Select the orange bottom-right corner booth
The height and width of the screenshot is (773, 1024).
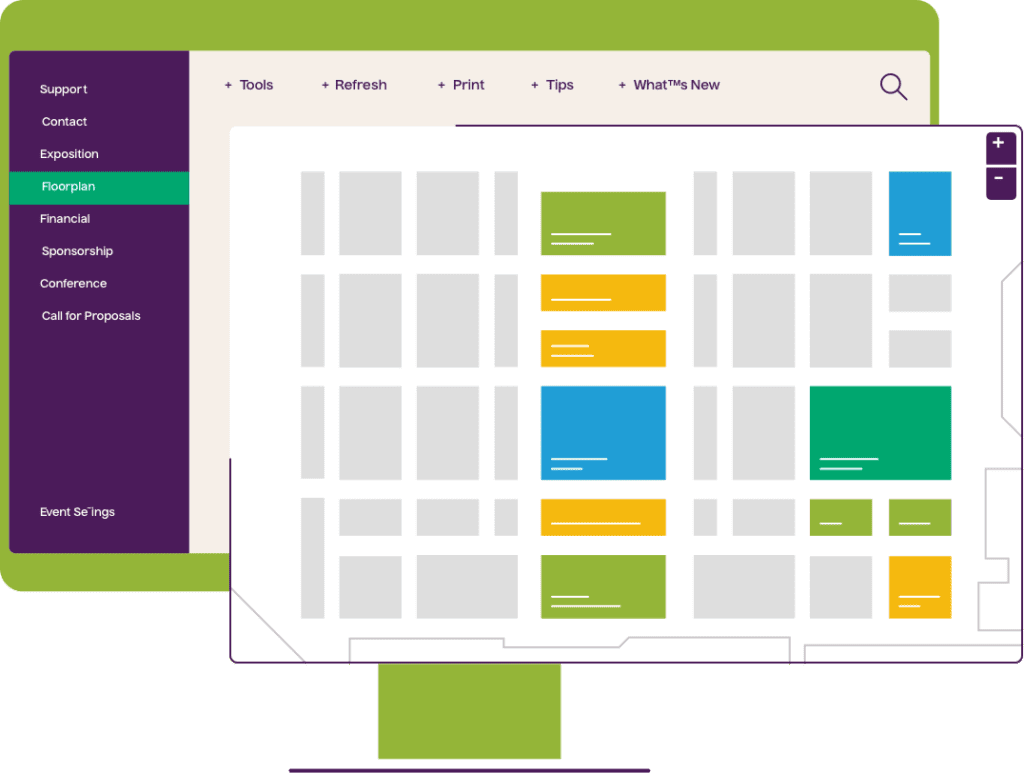pos(920,587)
